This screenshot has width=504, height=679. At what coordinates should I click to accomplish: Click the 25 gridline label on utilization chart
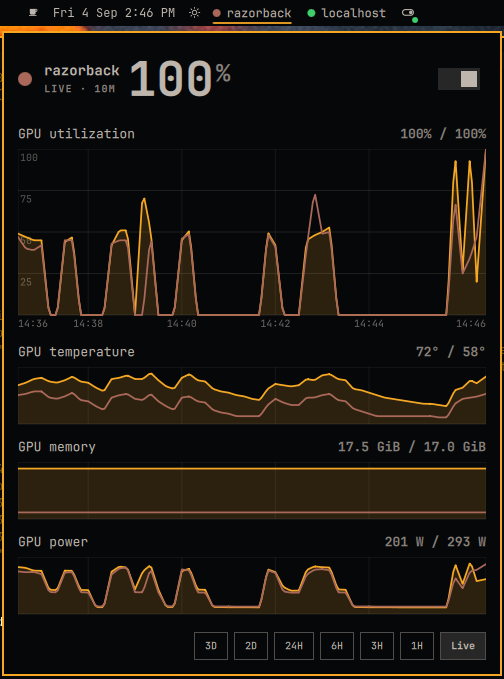click(26, 282)
